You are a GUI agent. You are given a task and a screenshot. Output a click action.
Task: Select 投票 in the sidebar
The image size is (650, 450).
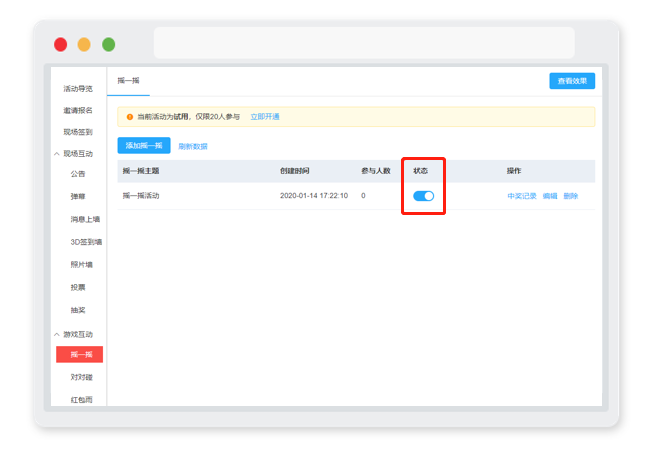coord(78,287)
